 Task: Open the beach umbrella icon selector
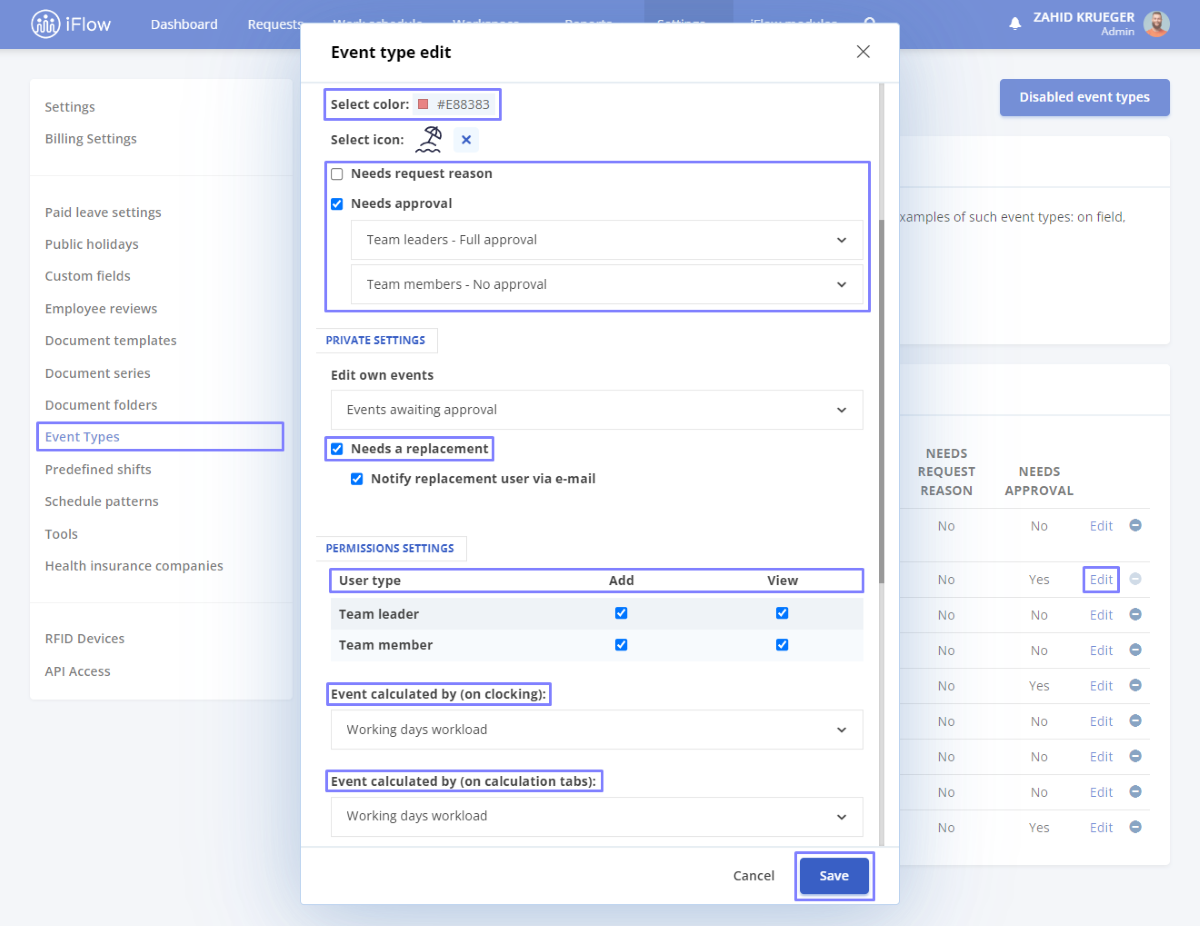(x=429, y=140)
